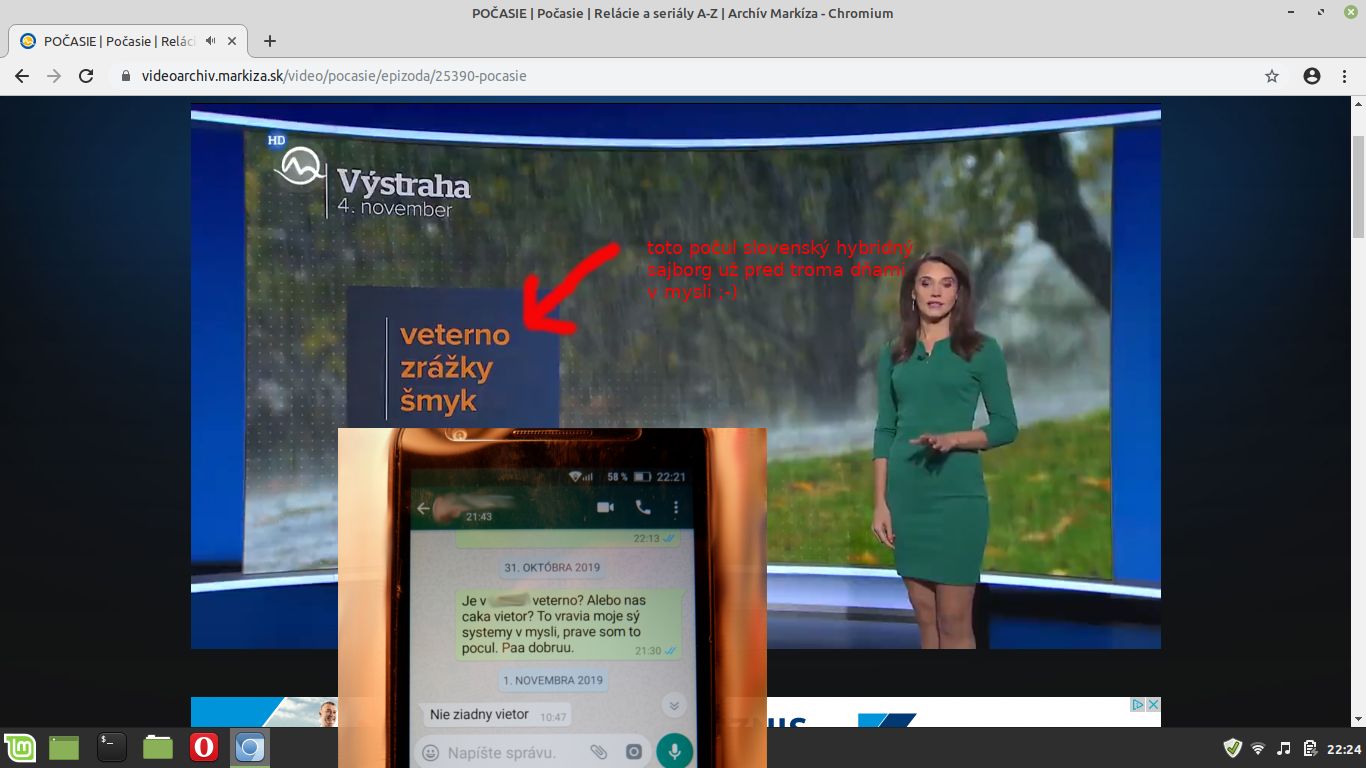Reload the Markíza video page

coord(86,76)
